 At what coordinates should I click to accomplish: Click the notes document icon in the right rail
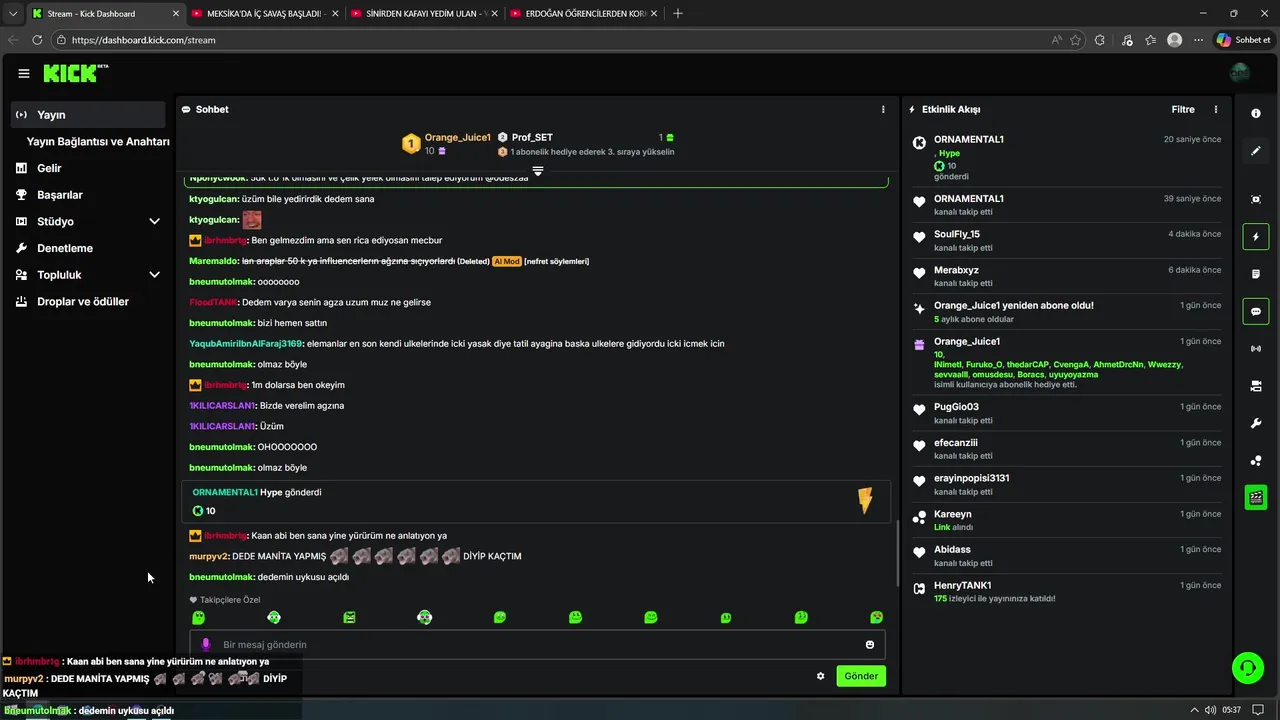point(1256,274)
